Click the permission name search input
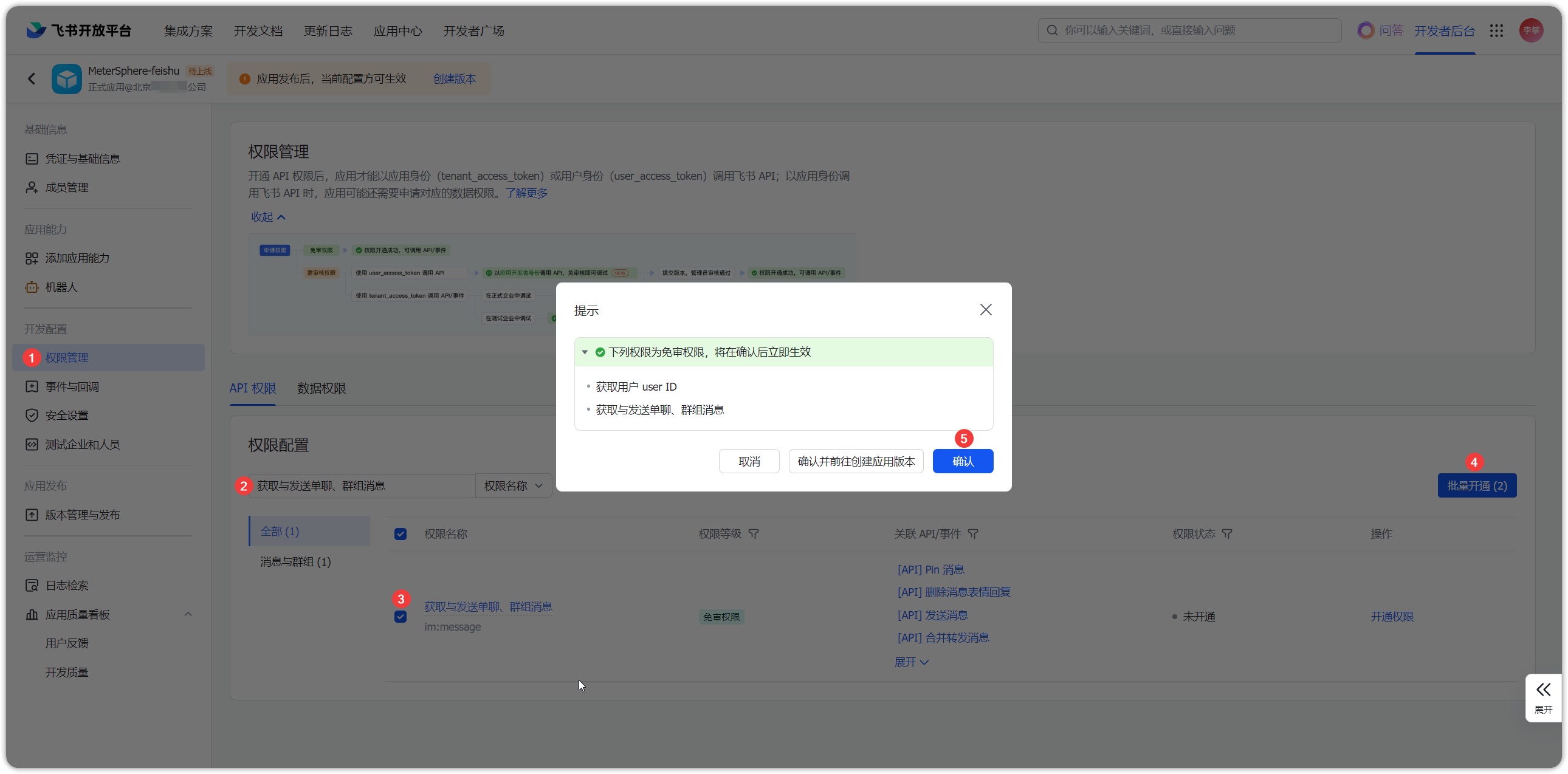 [362, 485]
